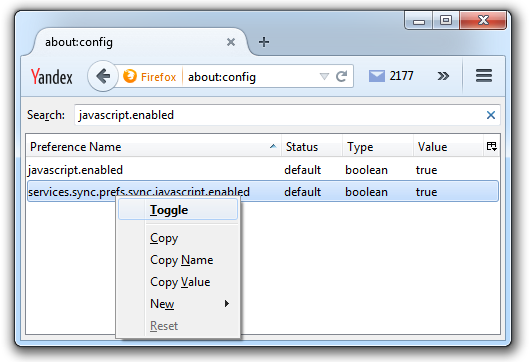Close the about:config tab

tap(231, 42)
